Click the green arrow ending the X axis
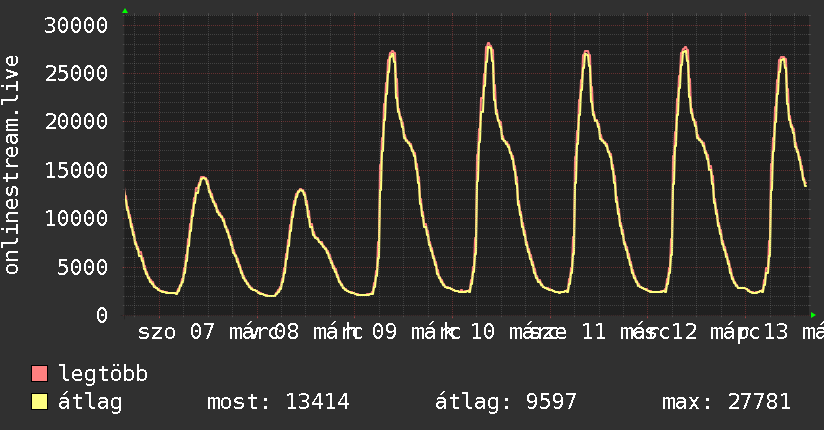The height and width of the screenshot is (430, 824). pos(813,314)
